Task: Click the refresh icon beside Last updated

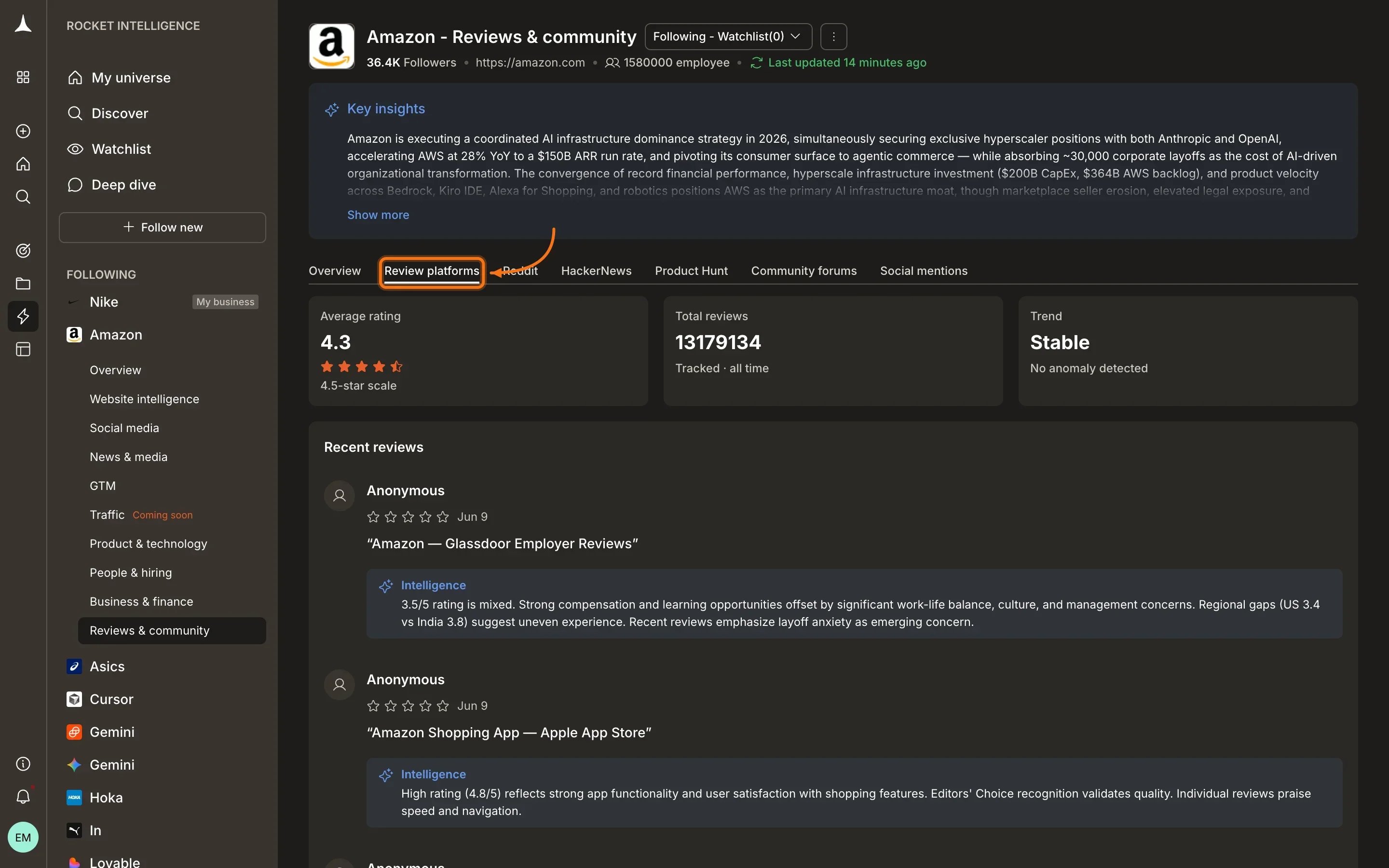Action: (x=756, y=63)
